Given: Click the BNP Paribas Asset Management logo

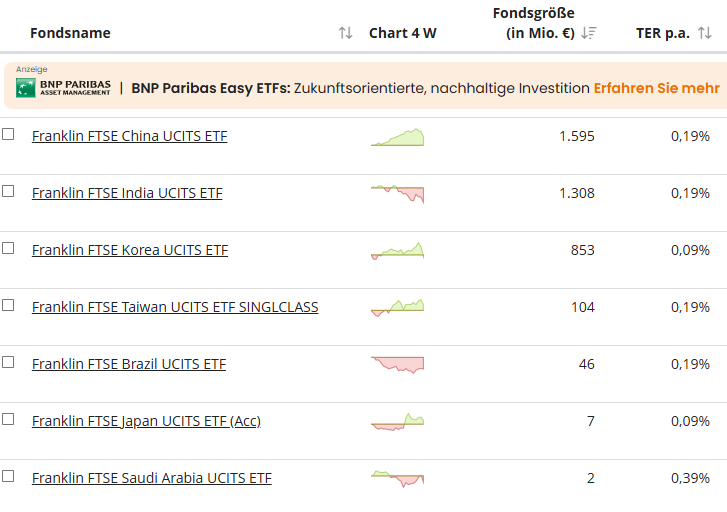Looking at the screenshot, I should pyautogui.click(x=62, y=88).
